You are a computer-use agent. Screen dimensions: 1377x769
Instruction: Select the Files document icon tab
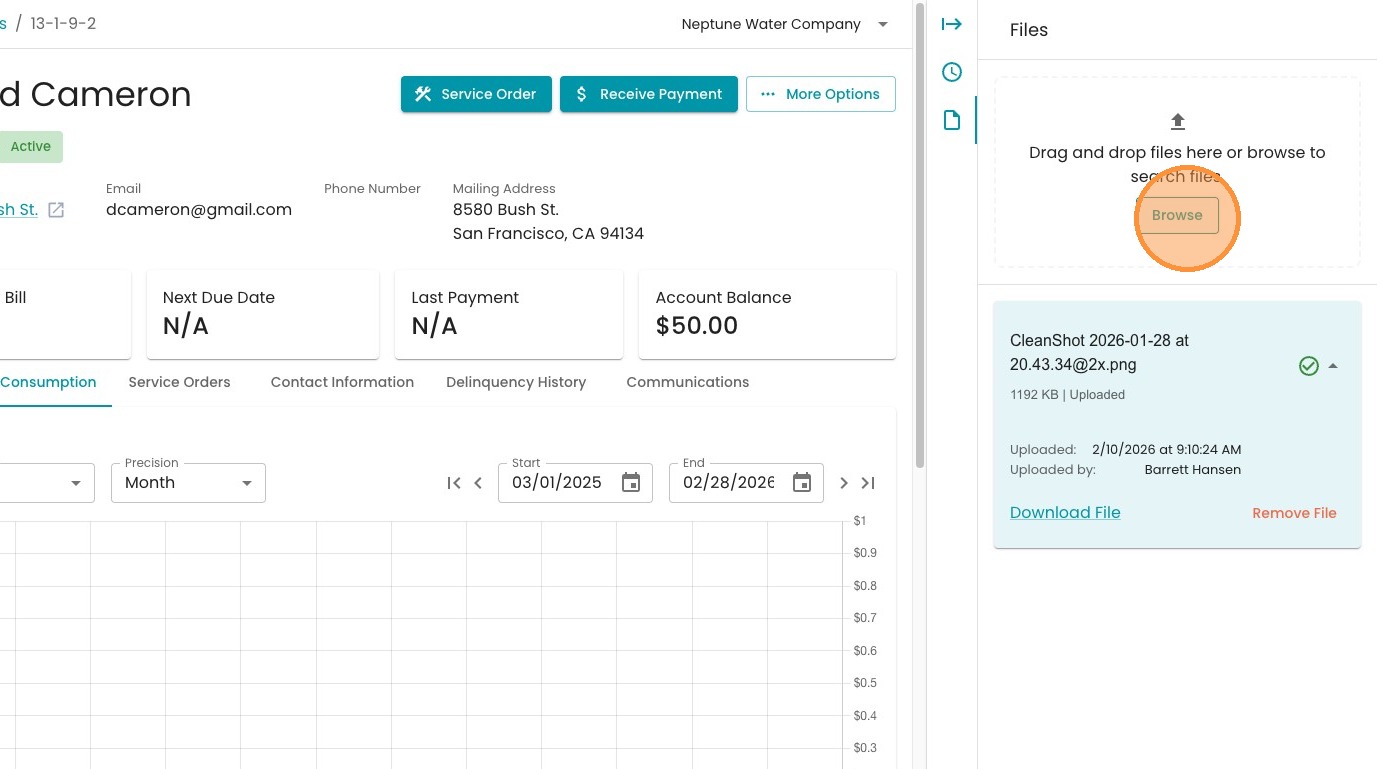pos(951,121)
